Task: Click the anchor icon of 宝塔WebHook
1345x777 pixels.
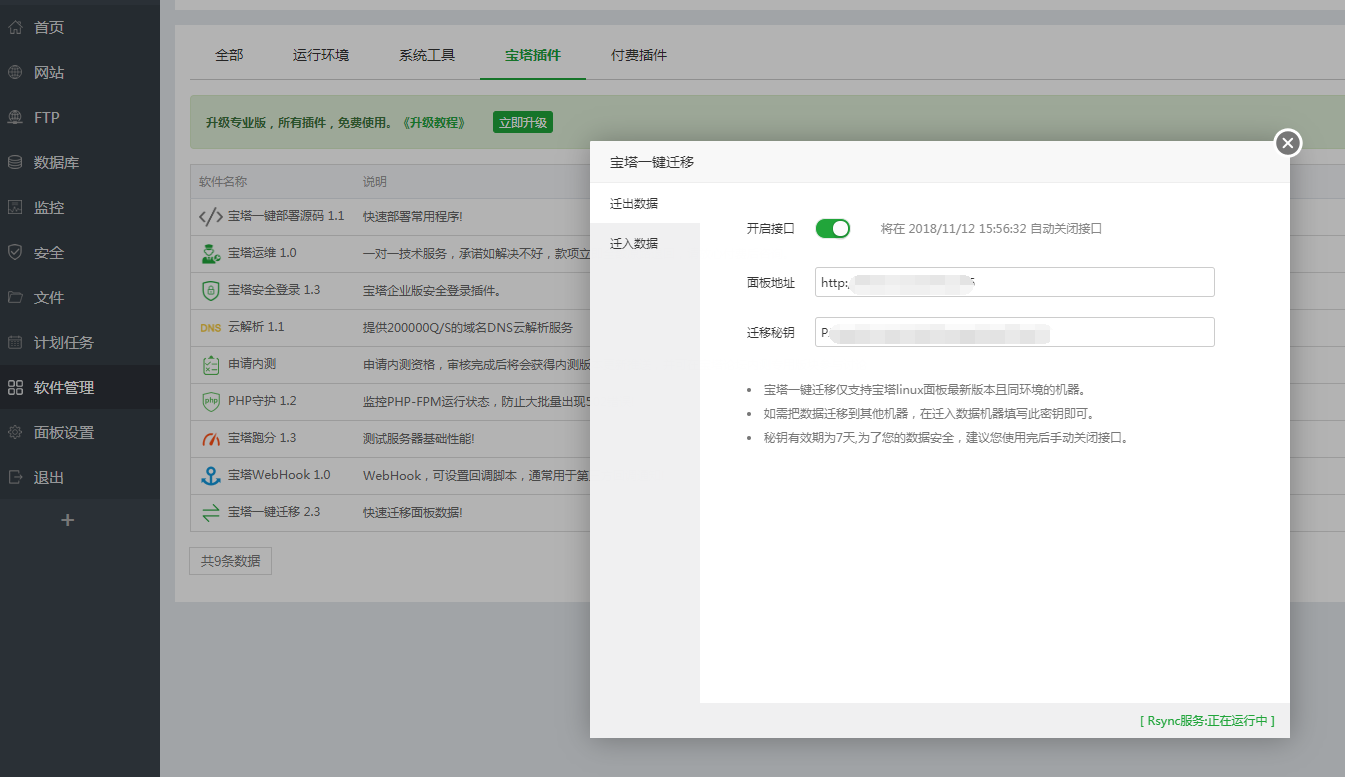Action: [x=211, y=476]
